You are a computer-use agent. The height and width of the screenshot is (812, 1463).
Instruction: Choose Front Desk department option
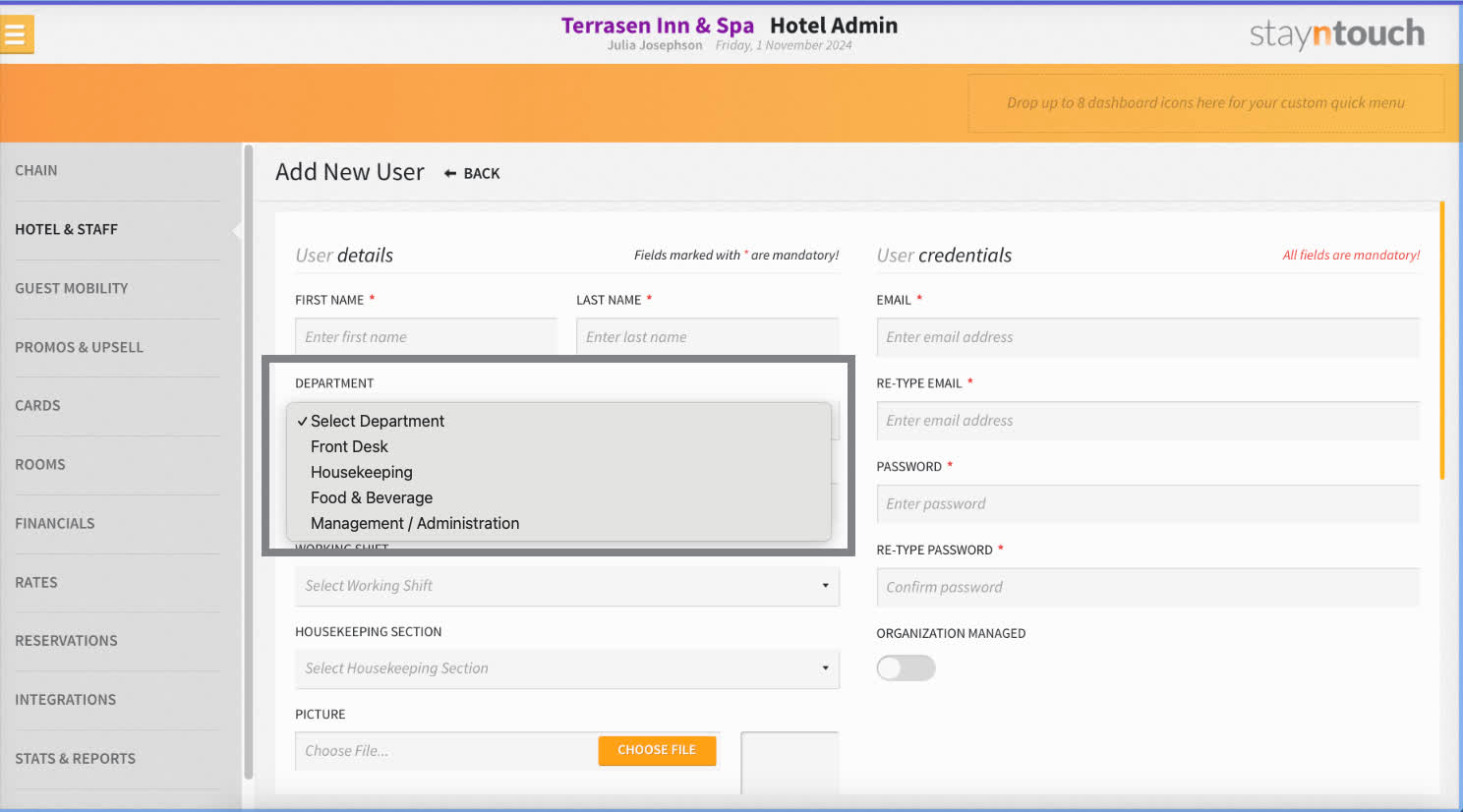pyautogui.click(x=558, y=446)
